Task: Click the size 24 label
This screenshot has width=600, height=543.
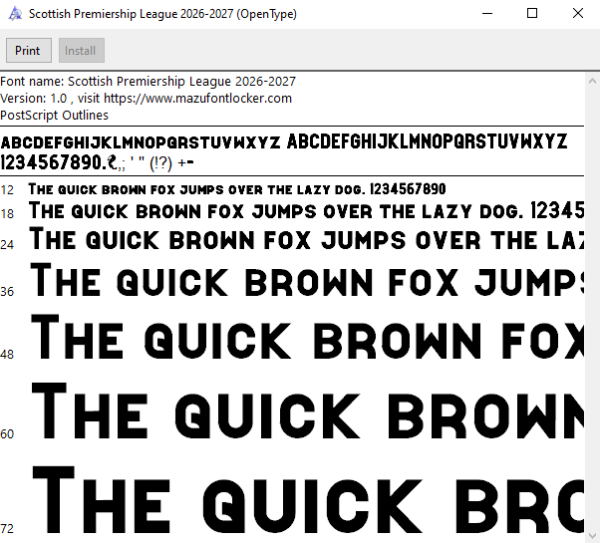Action: tap(7, 245)
